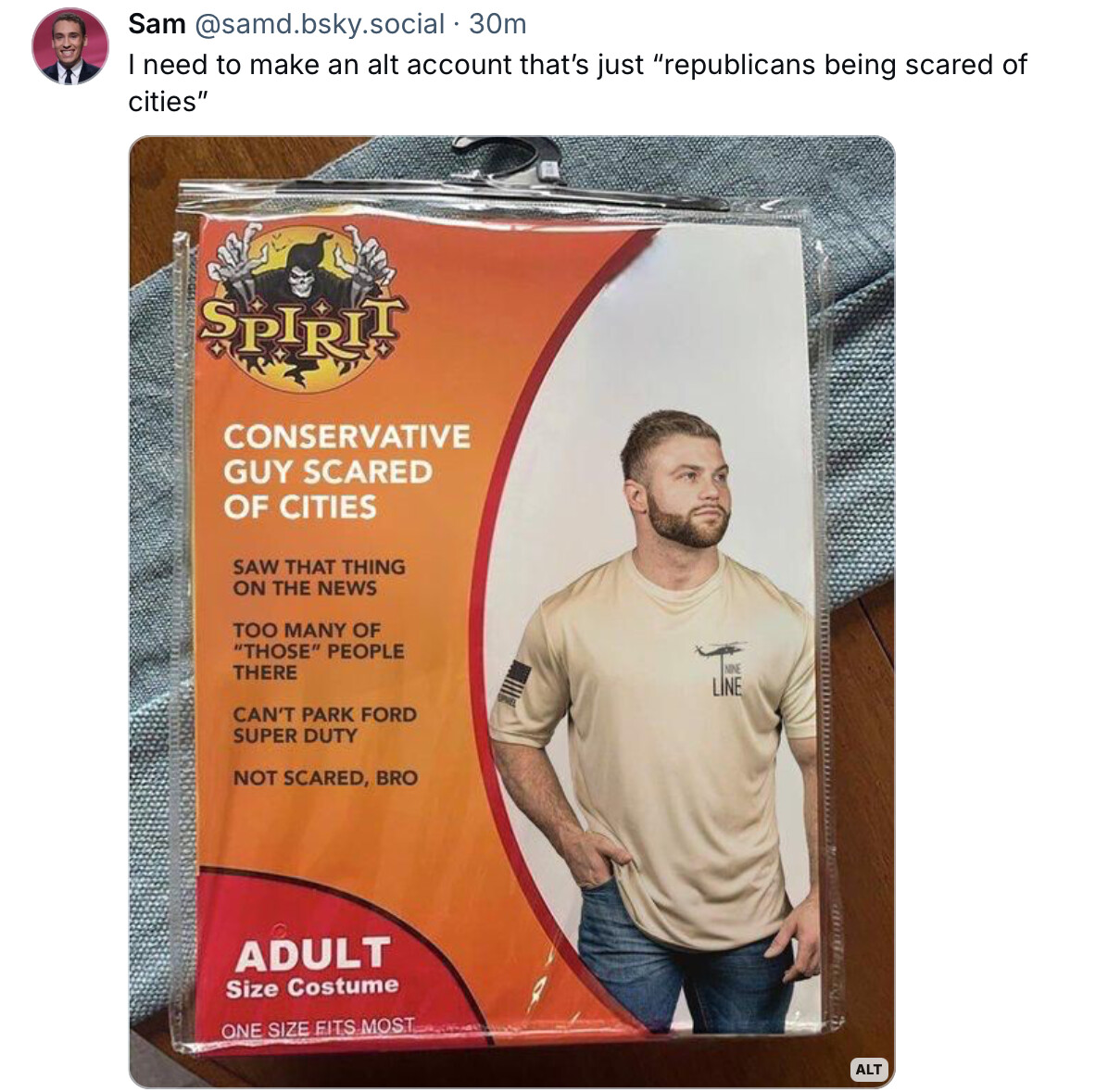Screen dimensions: 1108x1092
Task: Click the ALT badge on the image
Action: (868, 1069)
